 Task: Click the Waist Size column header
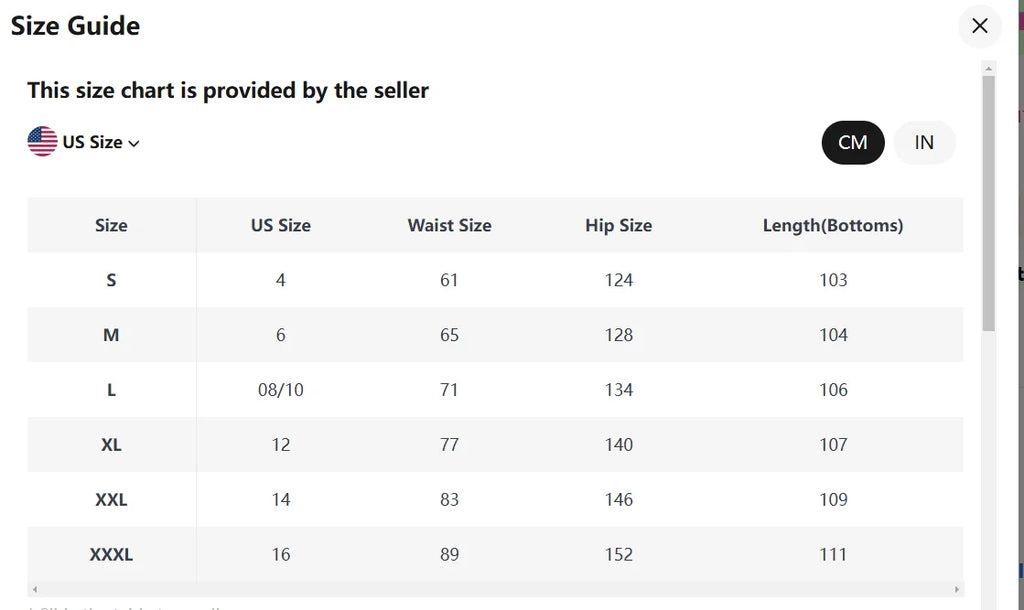pos(449,225)
